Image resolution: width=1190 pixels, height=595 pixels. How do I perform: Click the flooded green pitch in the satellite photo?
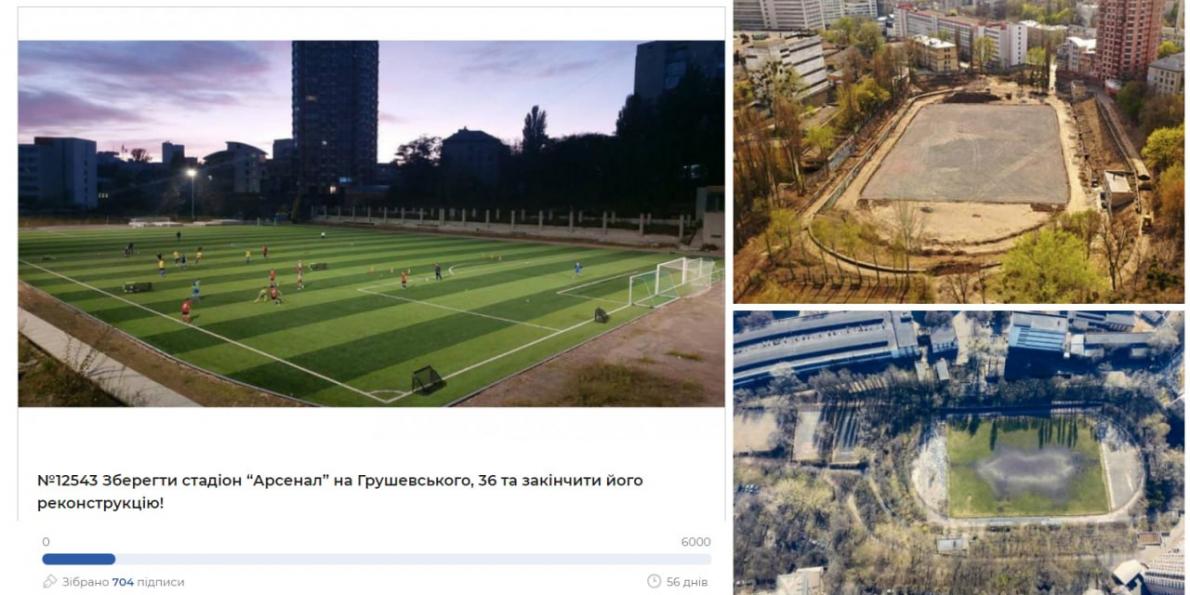coord(1027,468)
